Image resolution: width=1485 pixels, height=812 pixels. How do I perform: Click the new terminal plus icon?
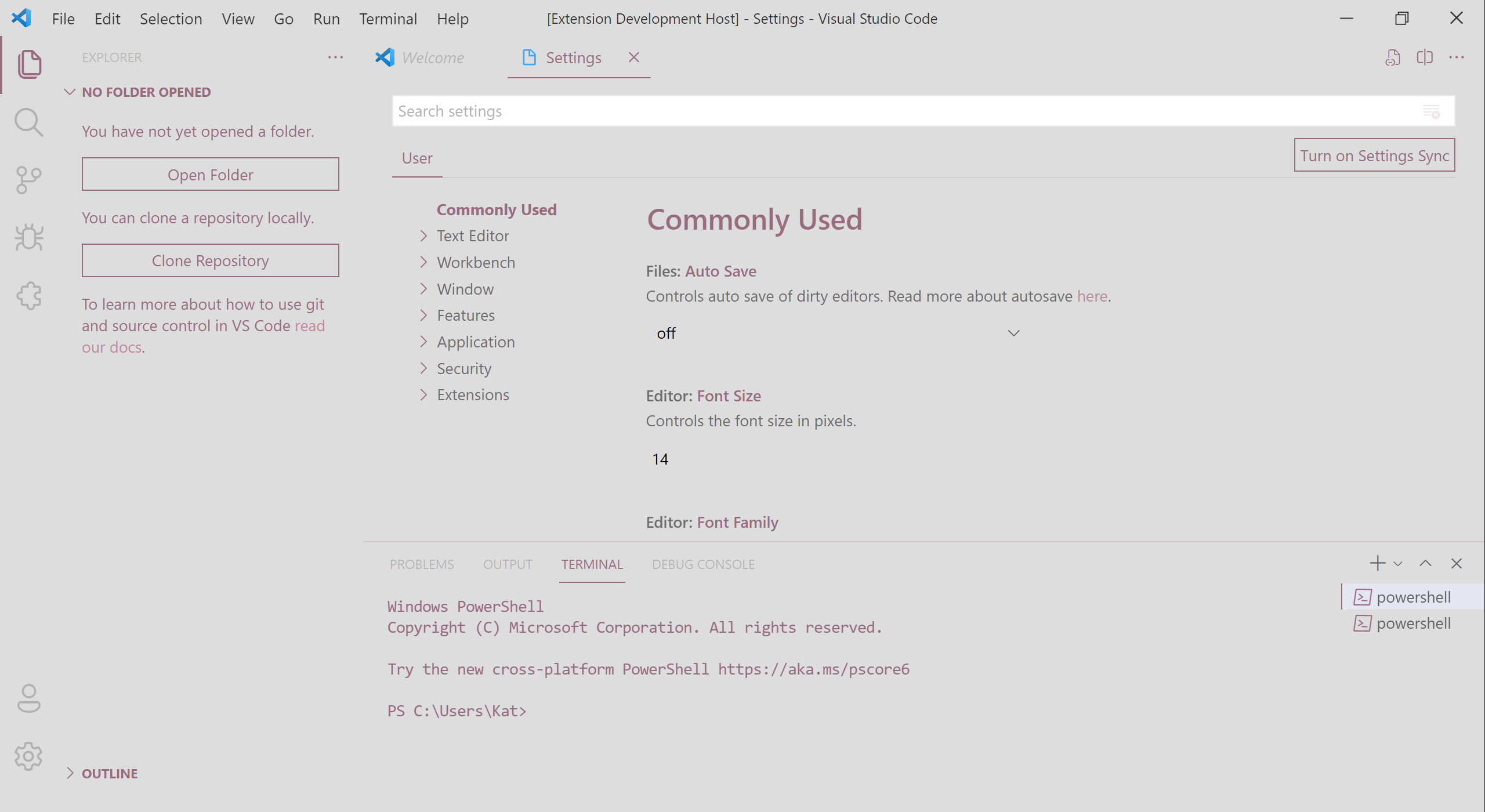[1377, 563]
